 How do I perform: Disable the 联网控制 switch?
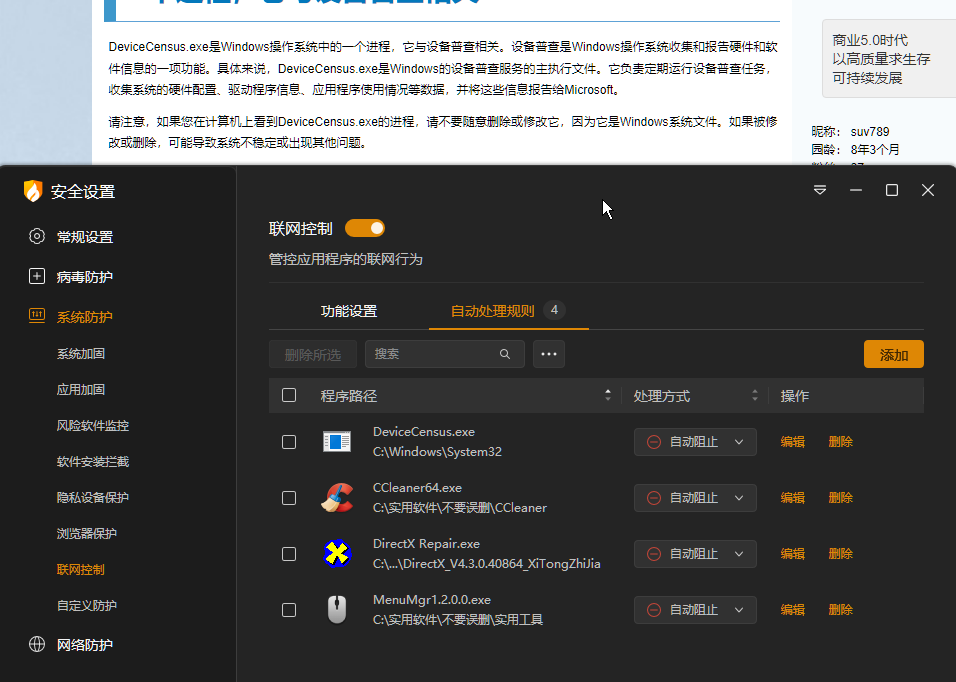[365, 227]
